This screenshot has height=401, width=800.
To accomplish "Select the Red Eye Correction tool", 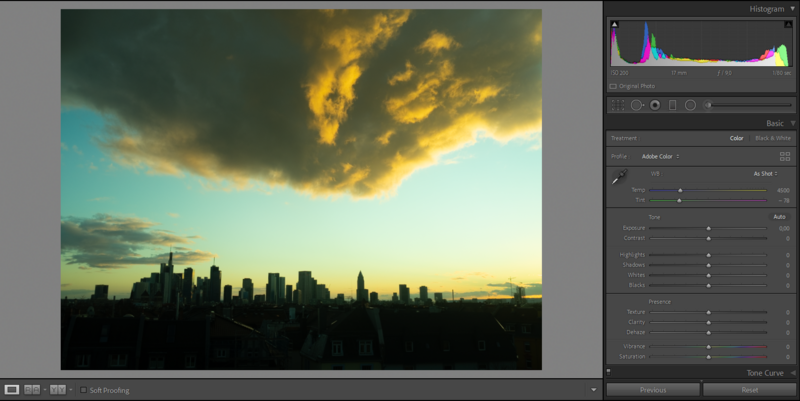I will point(655,105).
